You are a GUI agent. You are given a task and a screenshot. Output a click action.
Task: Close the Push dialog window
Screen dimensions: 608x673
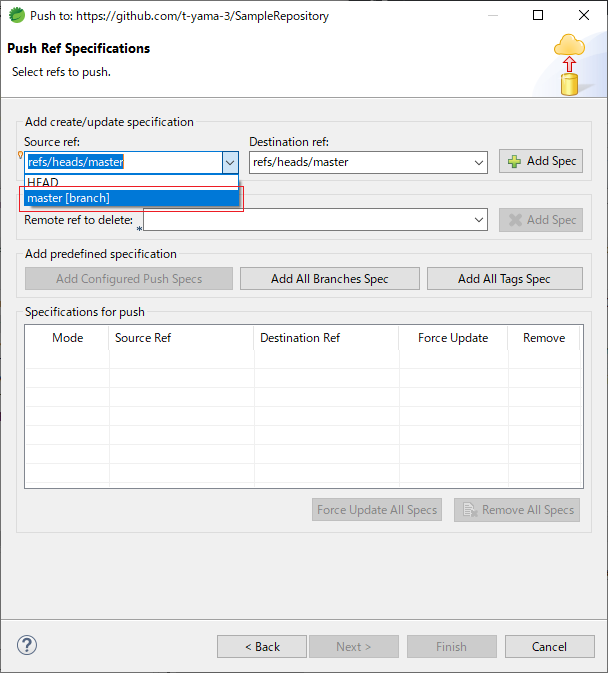click(584, 15)
